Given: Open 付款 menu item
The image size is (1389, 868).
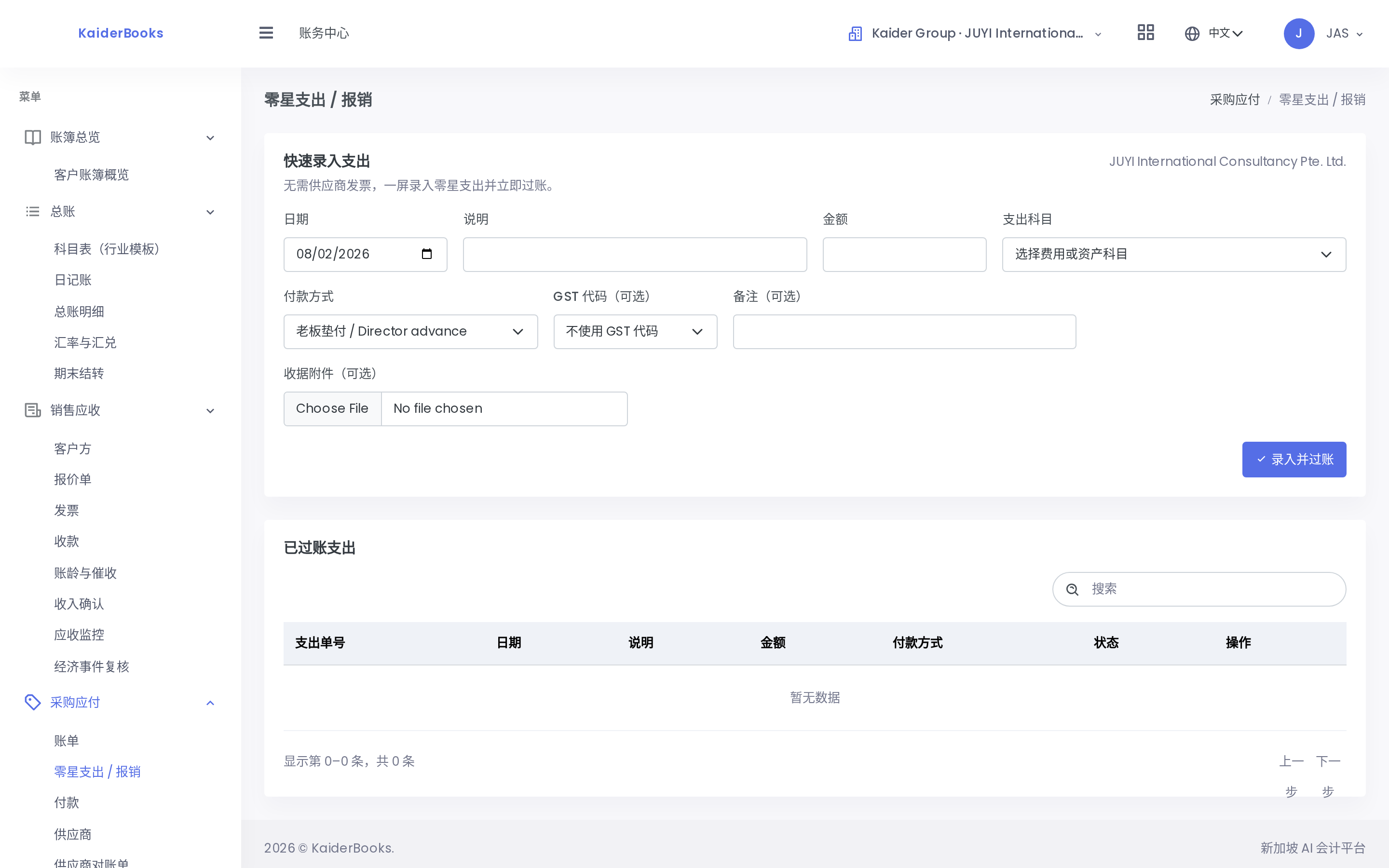Looking at the screenshot, I should tap(66, 802).
